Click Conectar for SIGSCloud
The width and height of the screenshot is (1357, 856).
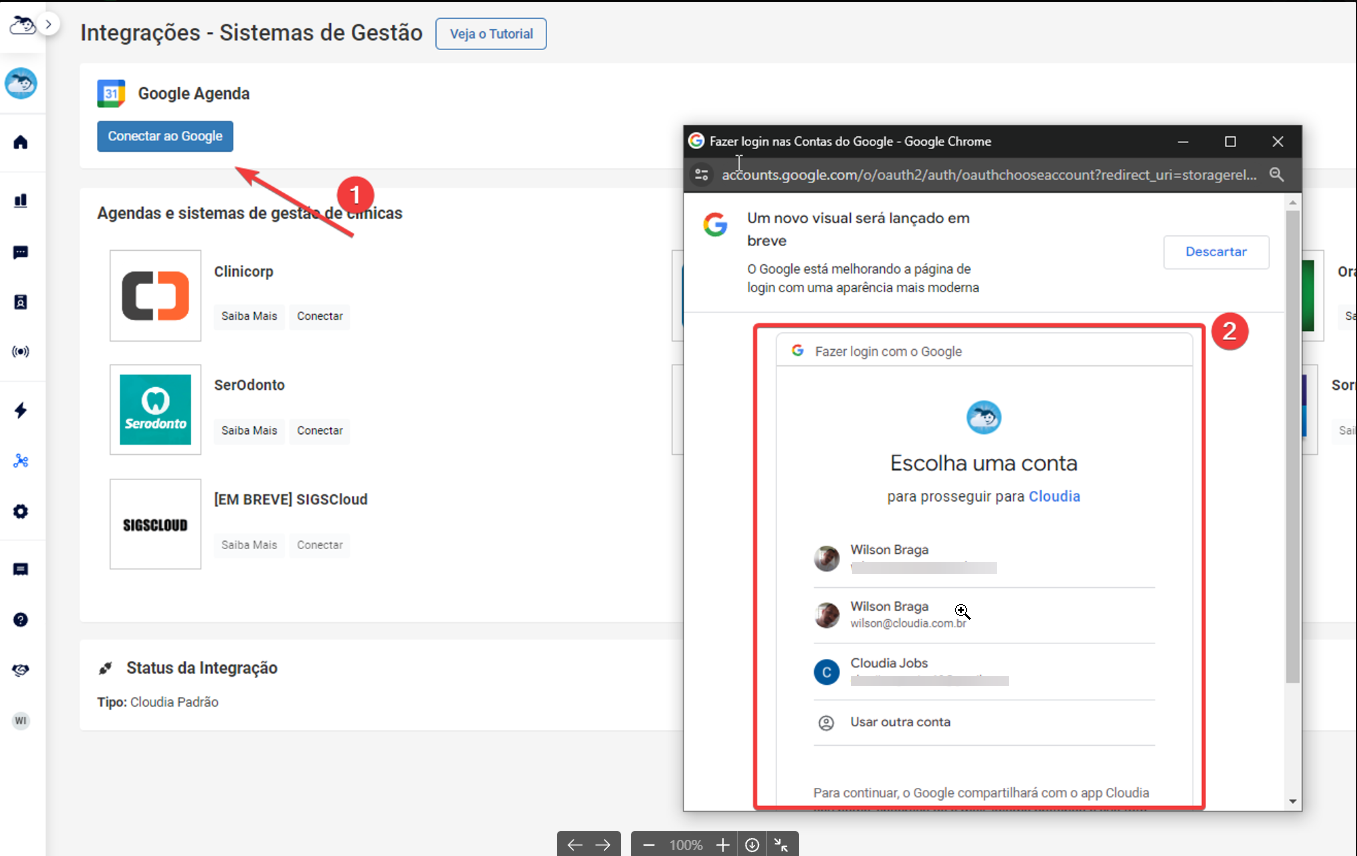[x=320, y=545]
